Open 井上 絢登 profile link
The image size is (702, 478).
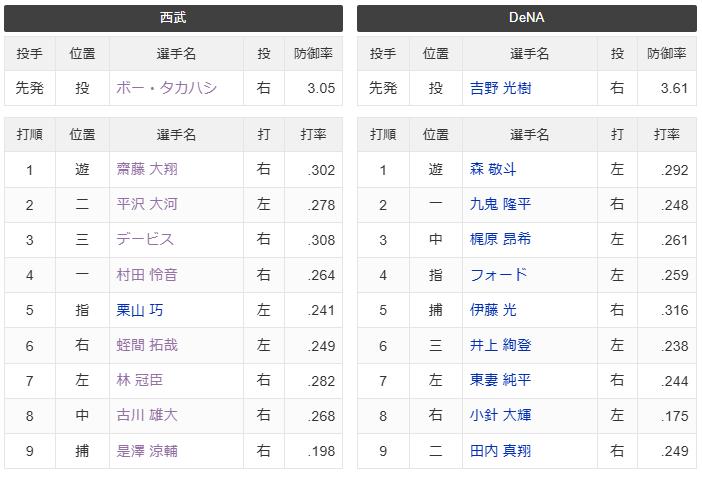(500, 345)
